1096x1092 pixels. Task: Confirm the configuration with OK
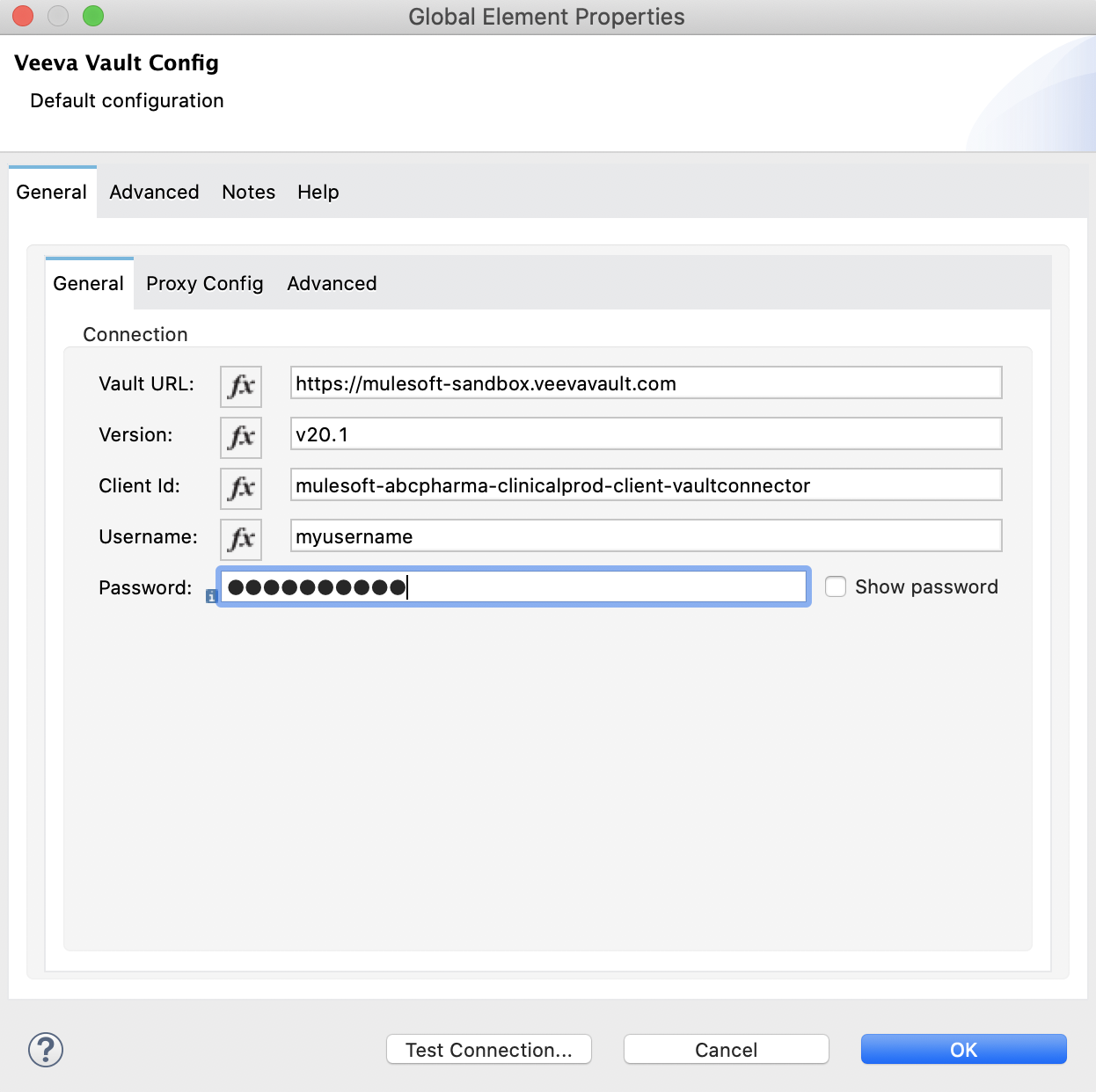click(963, 1049)
